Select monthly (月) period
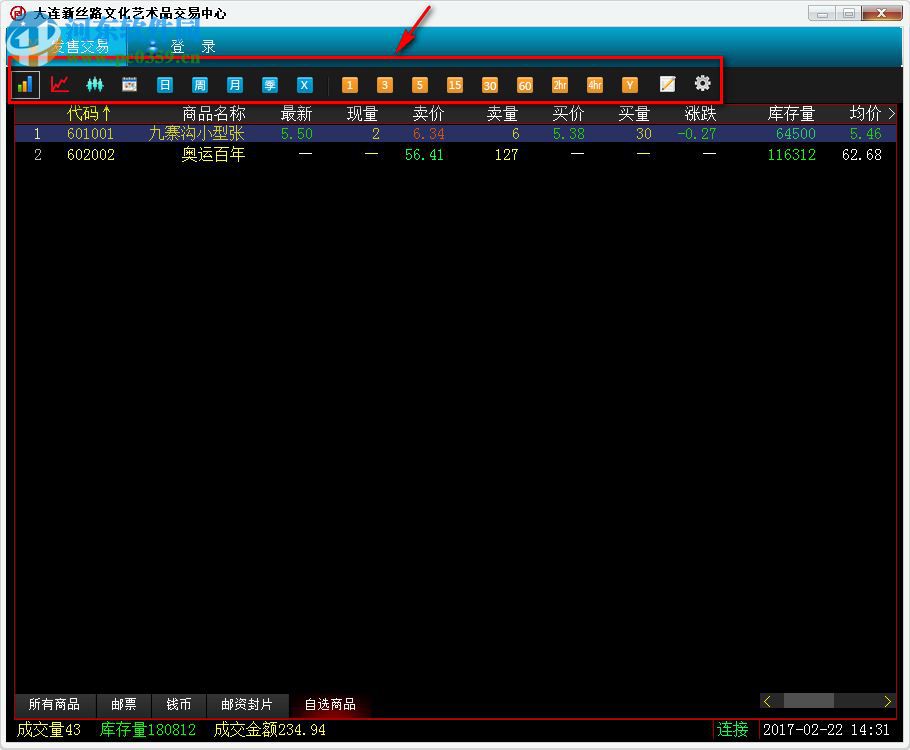 click(x=234, y=85)
